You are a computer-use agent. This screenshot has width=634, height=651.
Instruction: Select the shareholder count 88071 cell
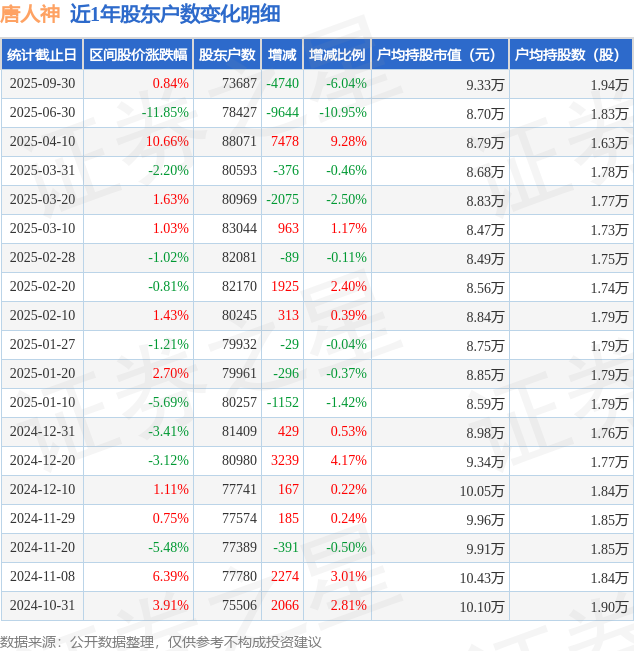tap(239, 142)
